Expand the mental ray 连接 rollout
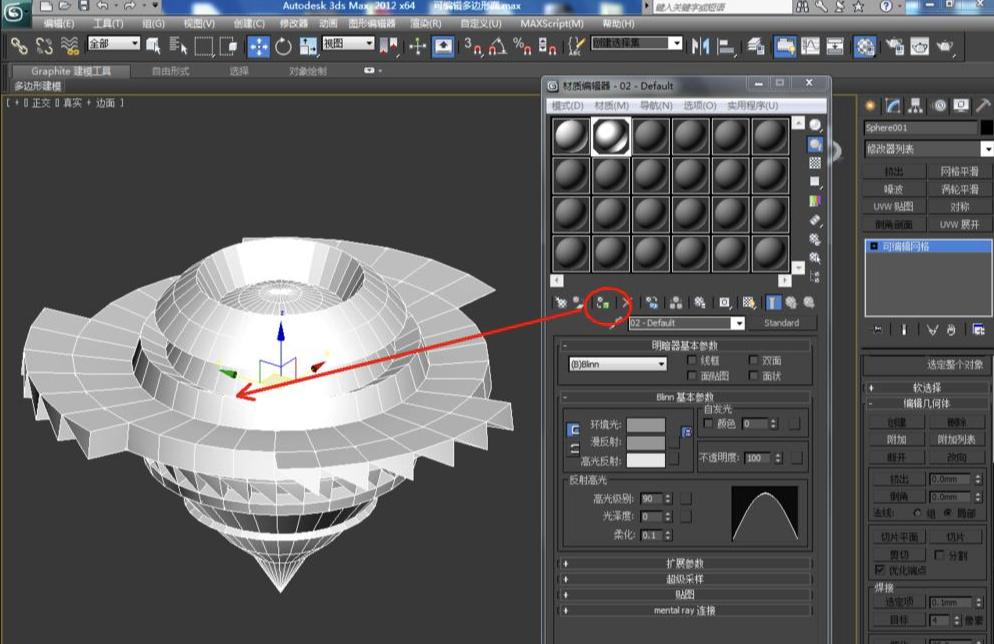This screenshot has height=644, width=994. click(x=685, y=610)
